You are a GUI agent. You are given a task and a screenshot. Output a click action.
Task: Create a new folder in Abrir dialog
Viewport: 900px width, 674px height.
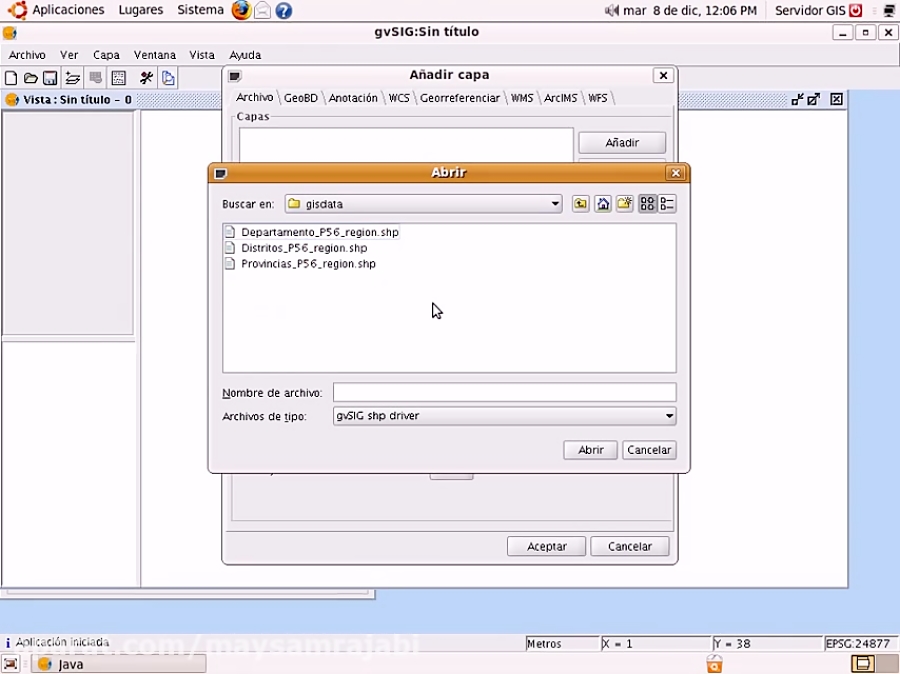click(x=624, y=204)
